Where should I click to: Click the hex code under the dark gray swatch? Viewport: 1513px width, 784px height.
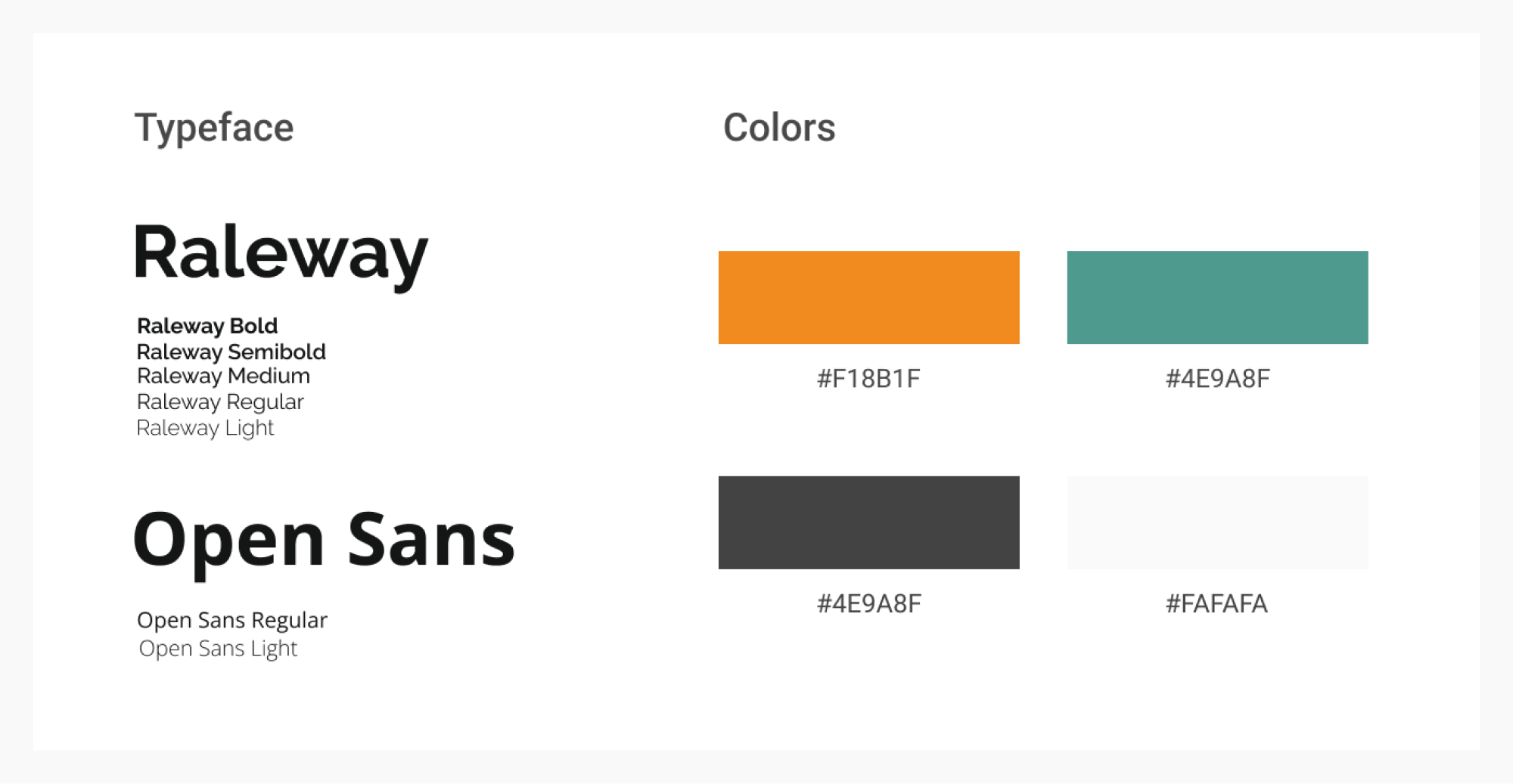click(868, 604)
